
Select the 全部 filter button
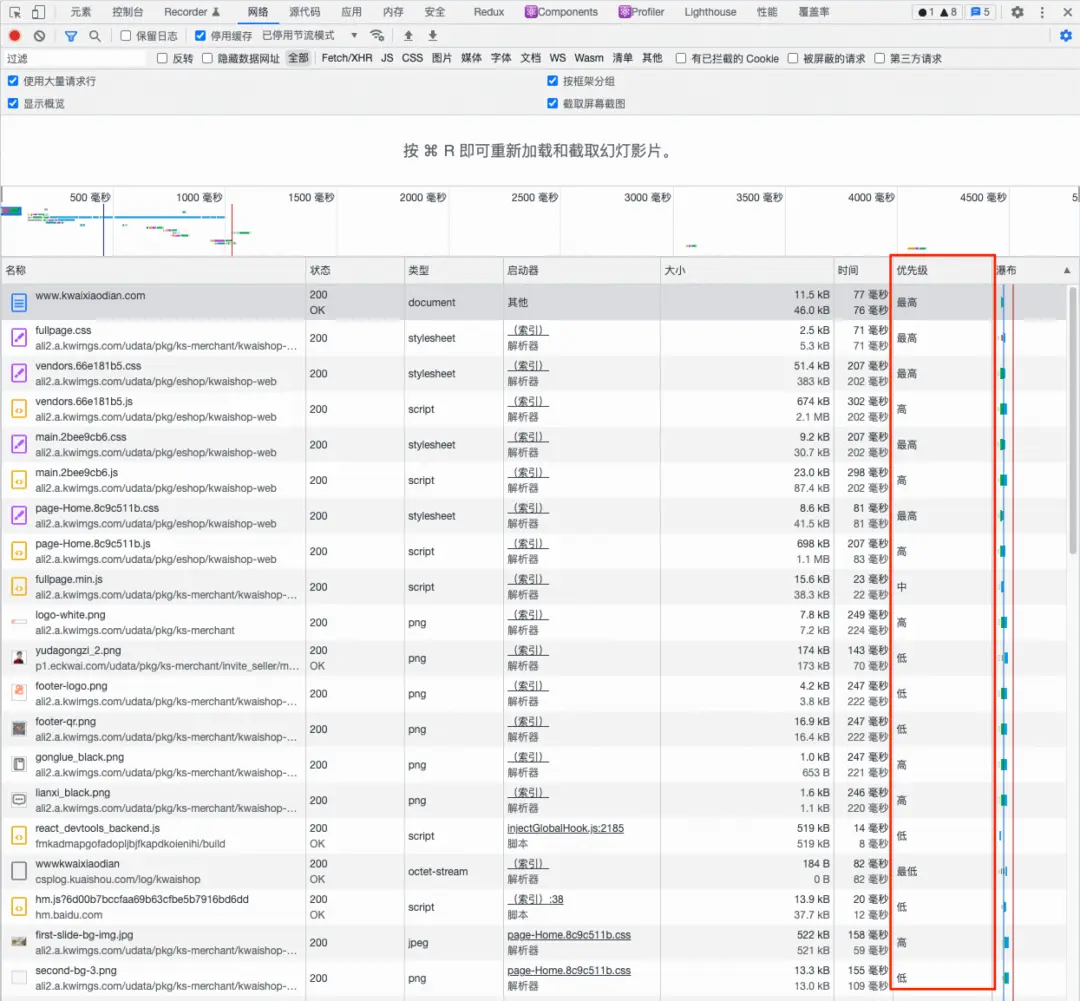298,59
